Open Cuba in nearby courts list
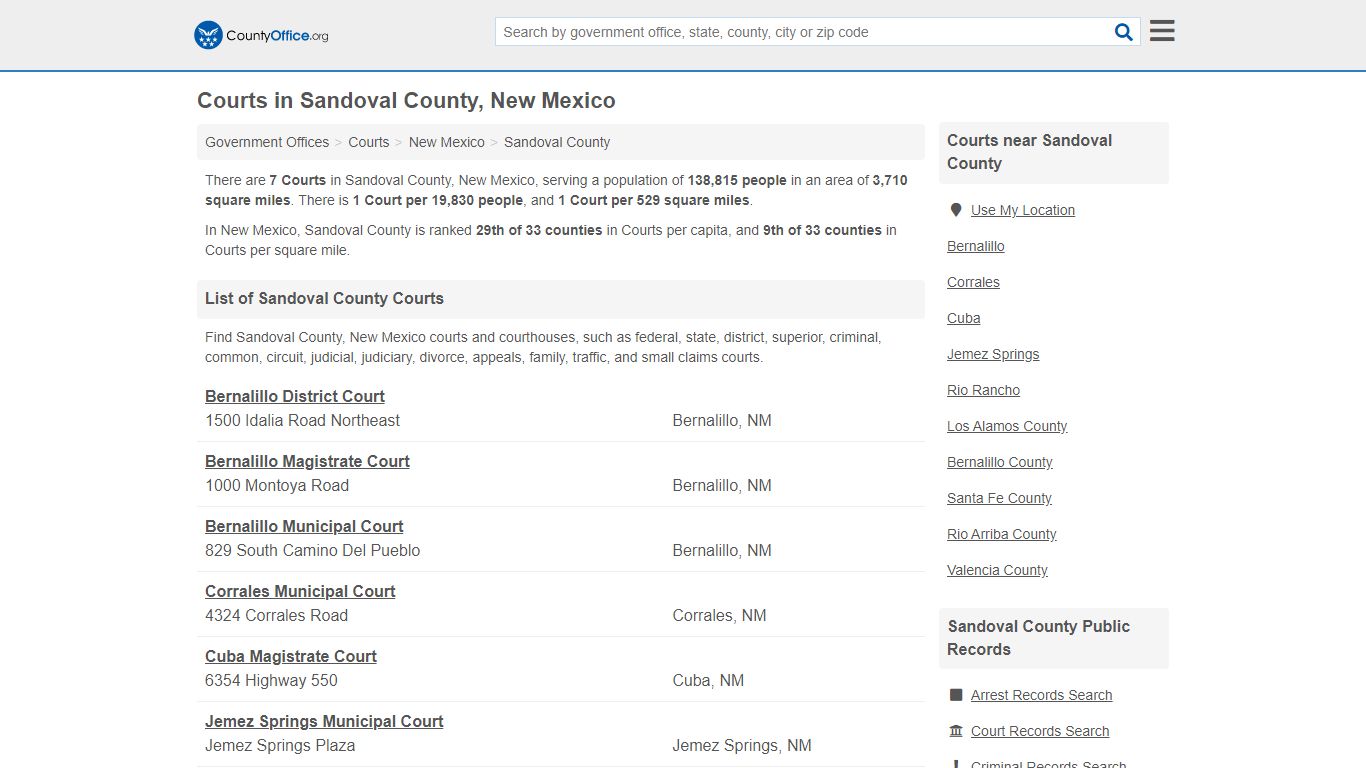This screenshot has width=1366, height=768. (964, 318)
